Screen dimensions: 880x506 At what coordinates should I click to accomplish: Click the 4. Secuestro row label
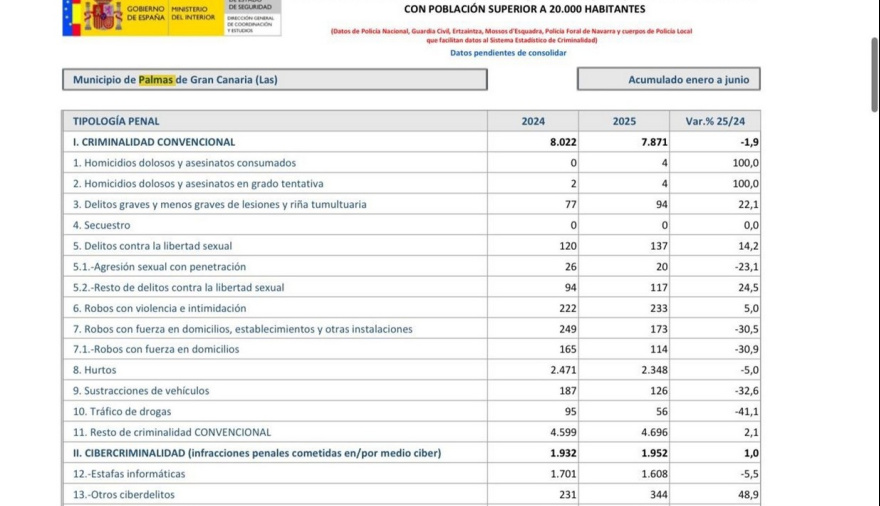point(101,225)
